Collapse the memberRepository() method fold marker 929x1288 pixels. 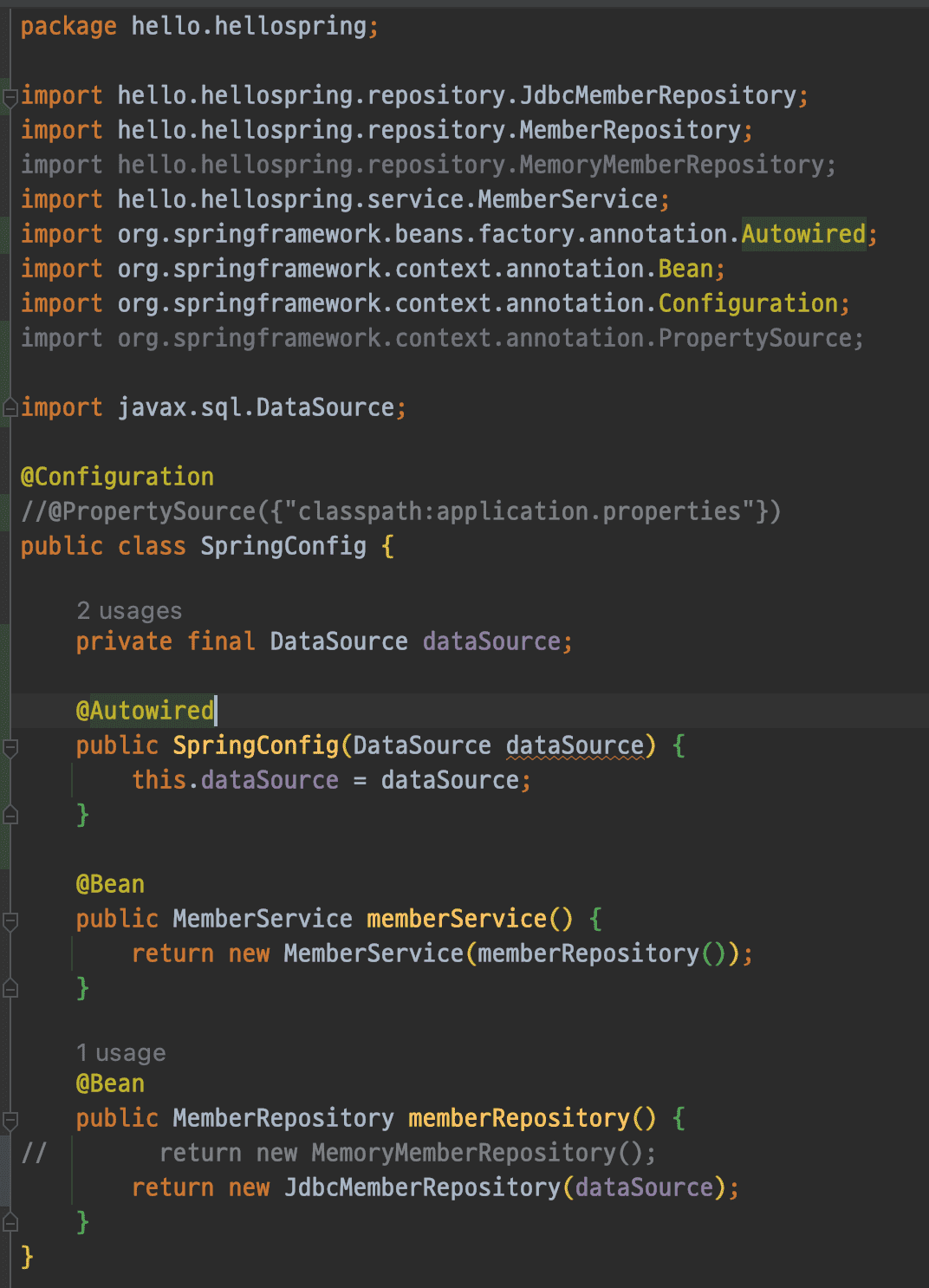10,1120
